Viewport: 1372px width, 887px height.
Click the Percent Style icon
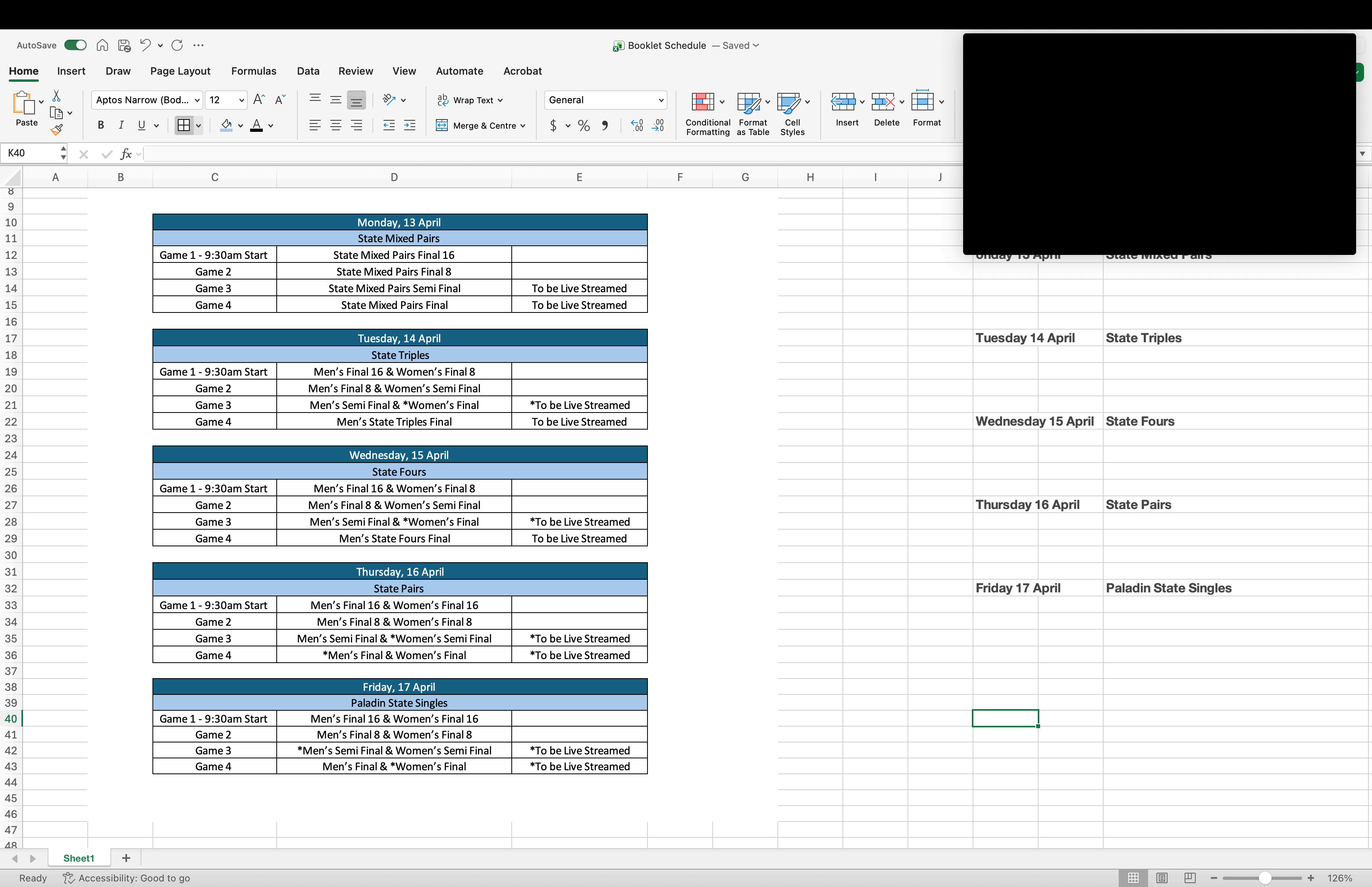584,125
